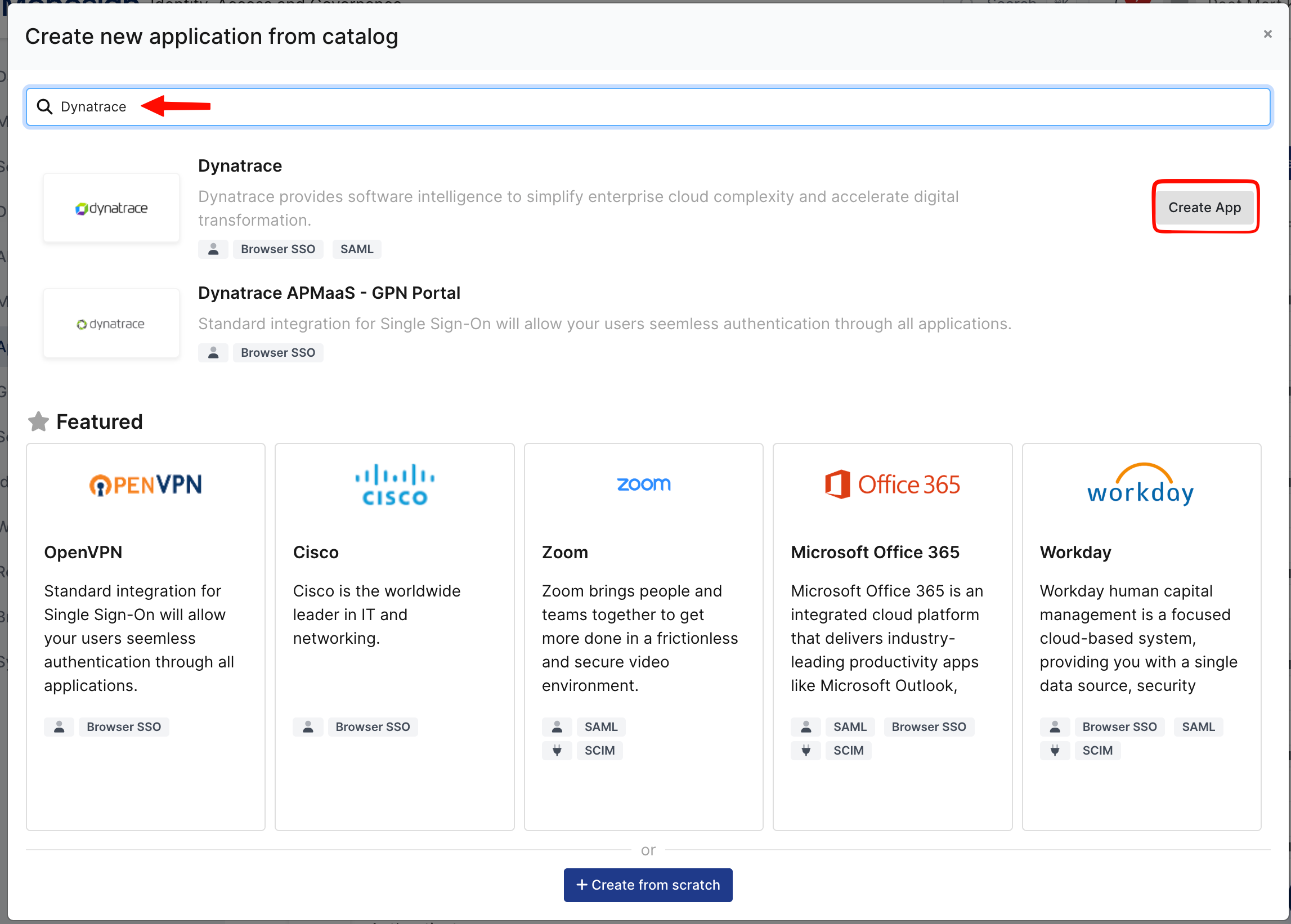Click the SCIM tag on Workday card
Screen dimensions: 1291x924
pyautogui.click(x=1097, y=751)
